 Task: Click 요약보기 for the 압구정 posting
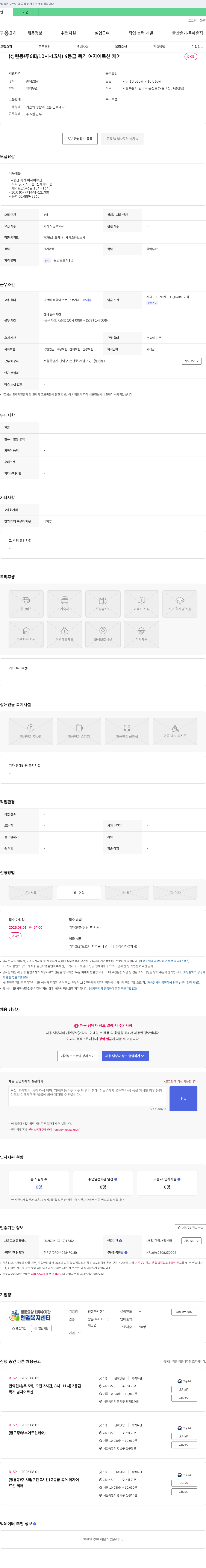tap(184, 1437)
